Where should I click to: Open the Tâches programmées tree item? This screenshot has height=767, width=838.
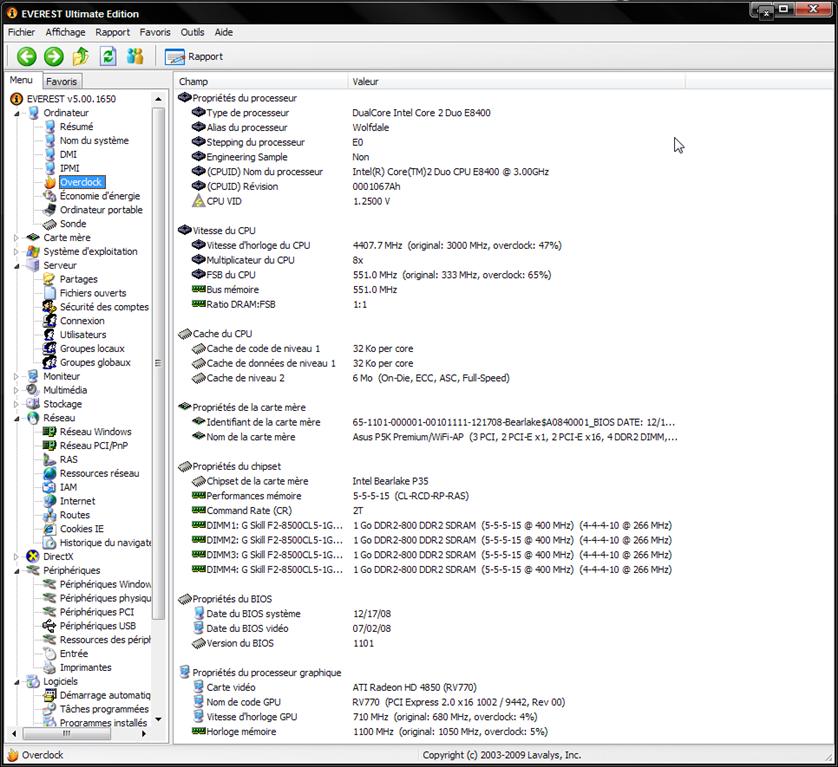point(104,709)
